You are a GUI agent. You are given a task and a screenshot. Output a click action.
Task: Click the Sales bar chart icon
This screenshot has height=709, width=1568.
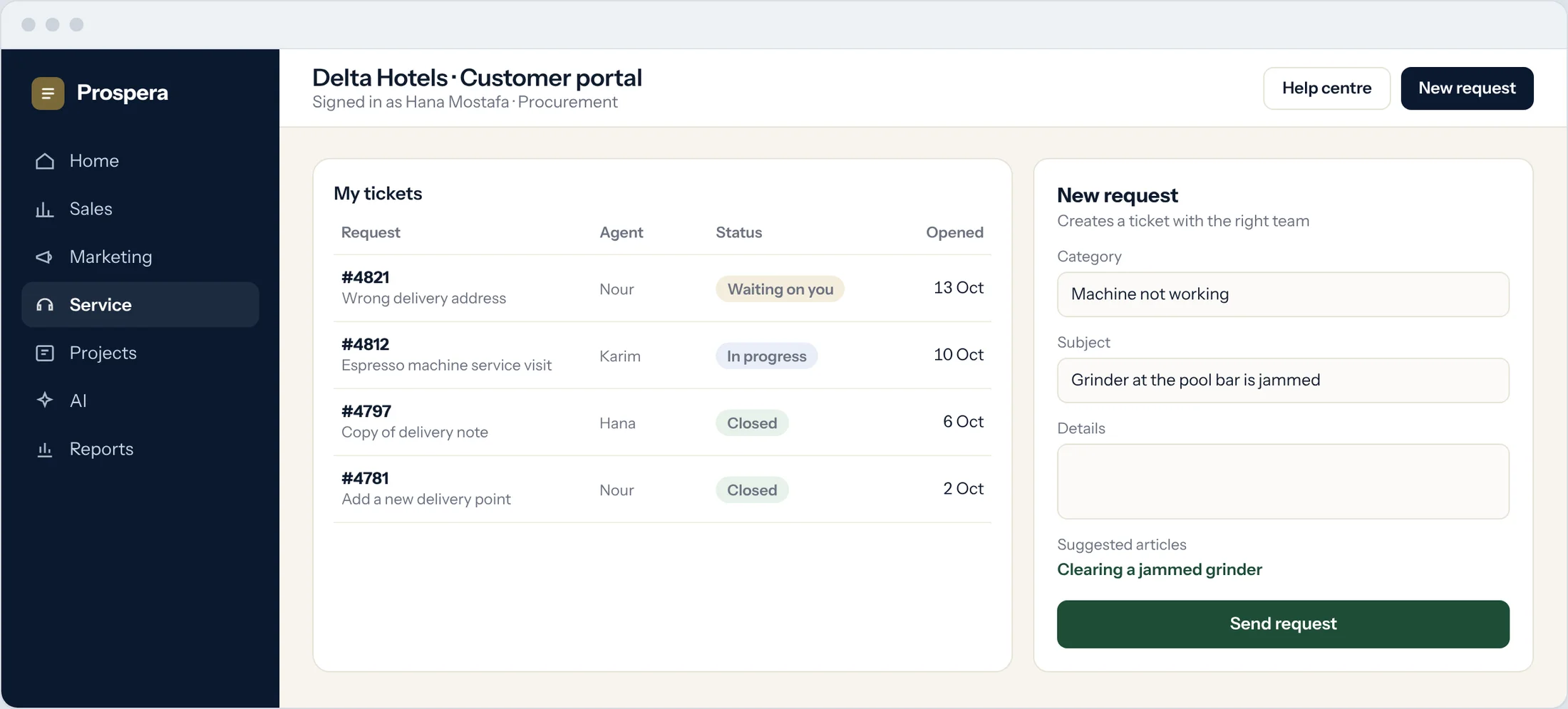click(45, 209)
